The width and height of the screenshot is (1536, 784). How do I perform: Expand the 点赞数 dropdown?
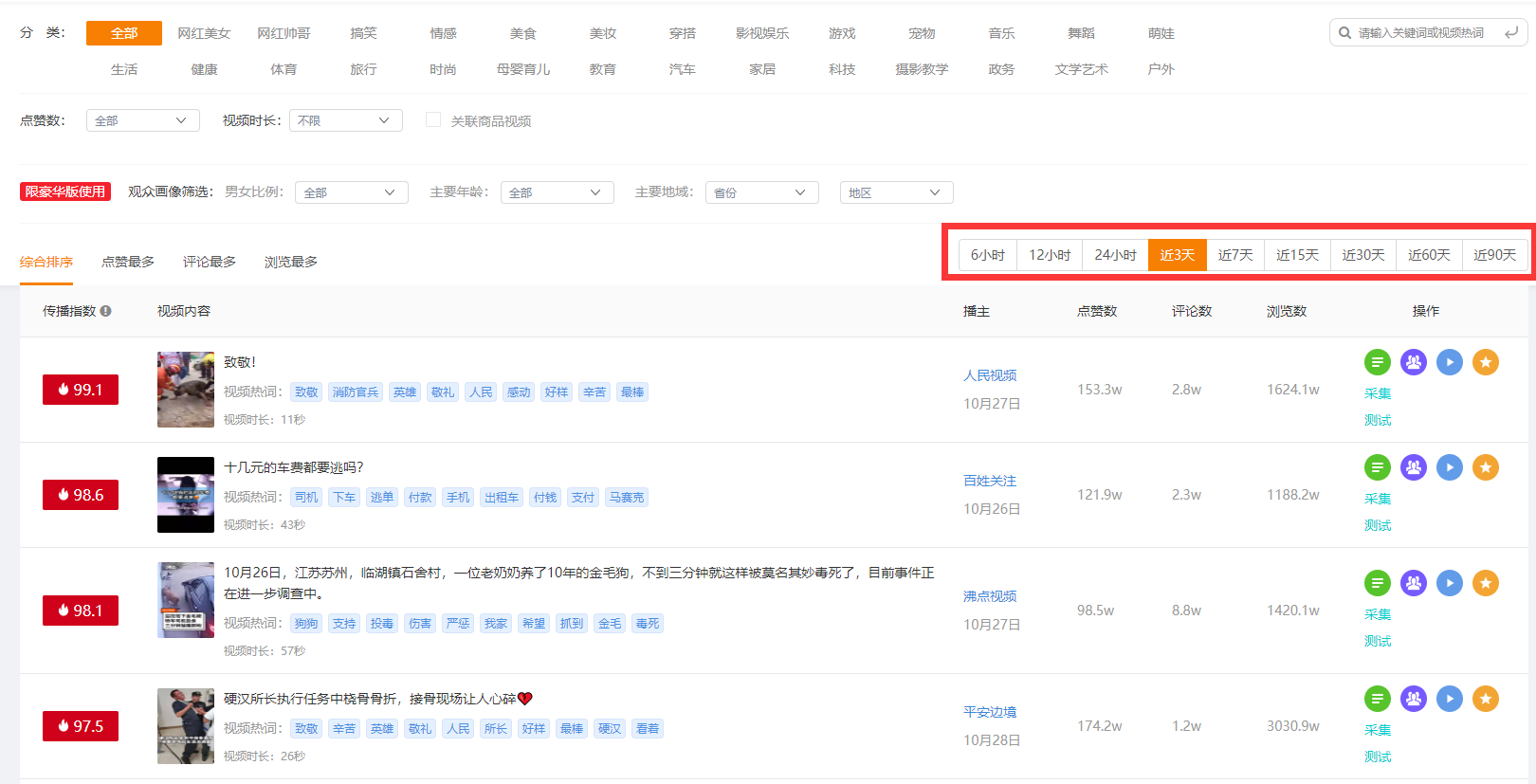tap(142, 120)
